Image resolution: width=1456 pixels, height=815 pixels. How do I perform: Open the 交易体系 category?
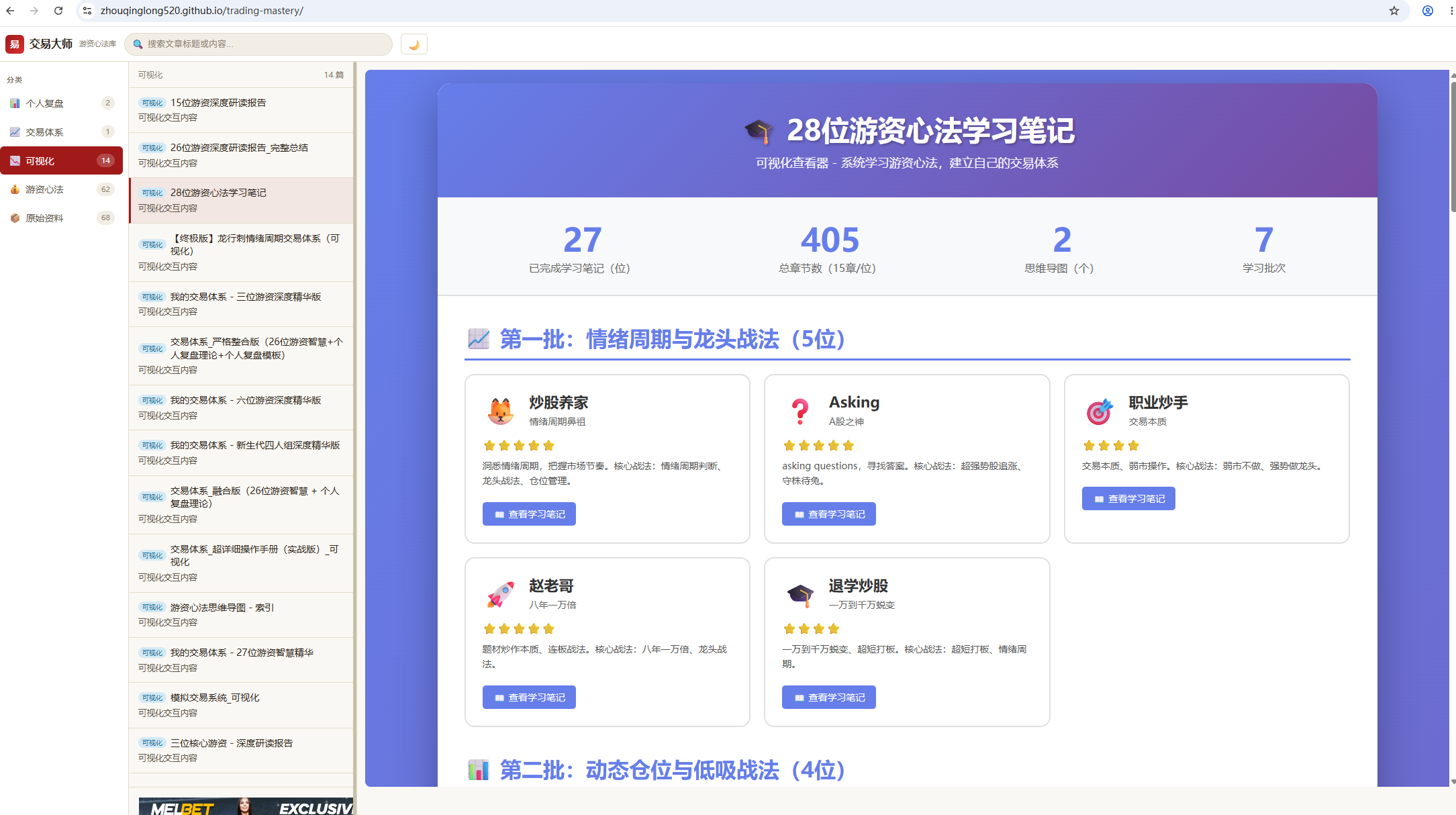[x=61, y=132]
